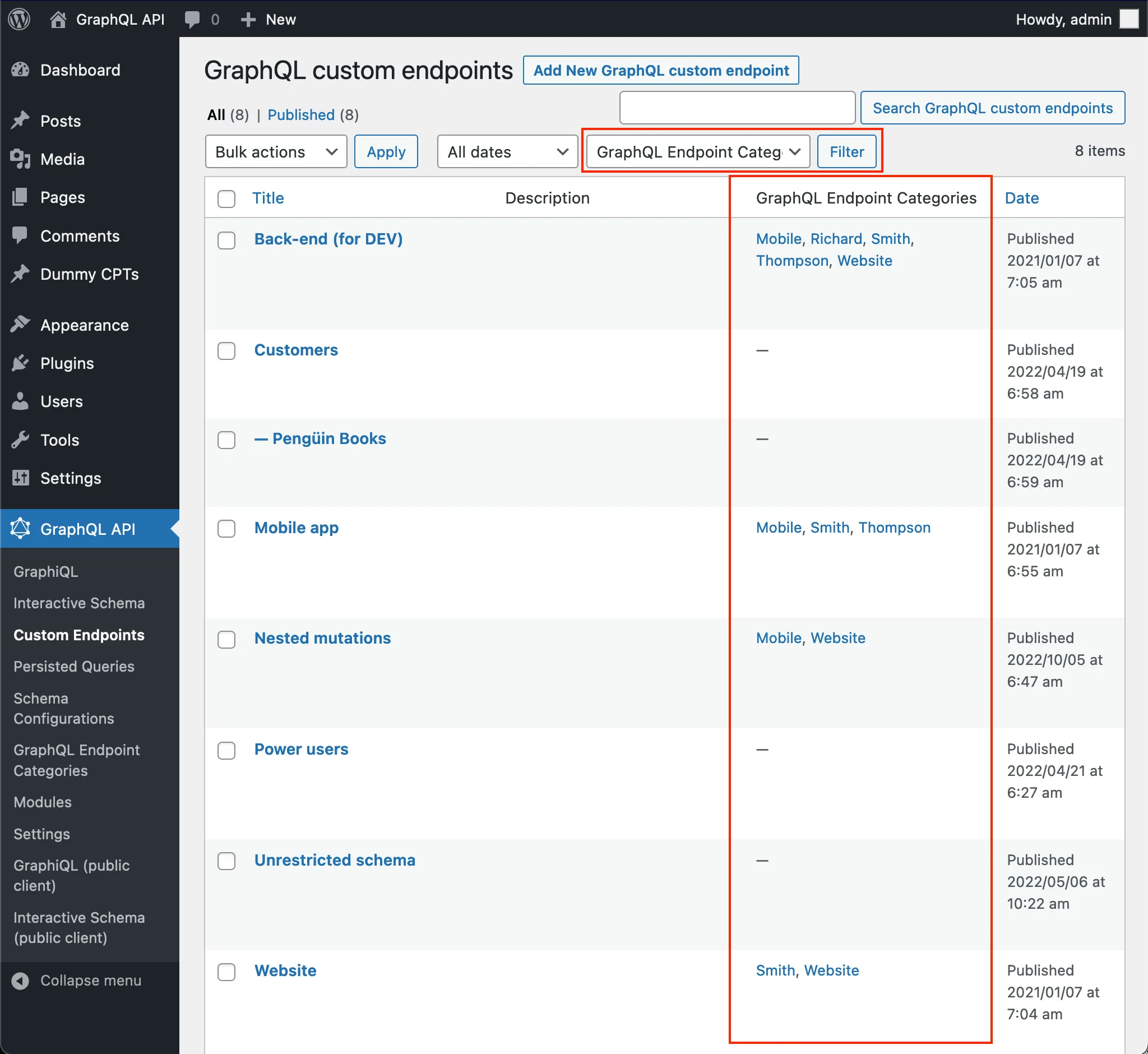
Task: Expand the GraphQL Endpoint Categories filter
Action: click(x=697, y=151)
